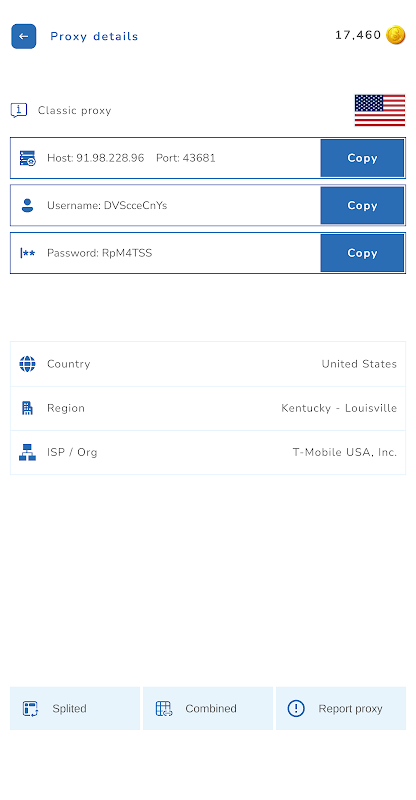Click the password asterisk icon
416x800 pixels.
coord(28,253)
